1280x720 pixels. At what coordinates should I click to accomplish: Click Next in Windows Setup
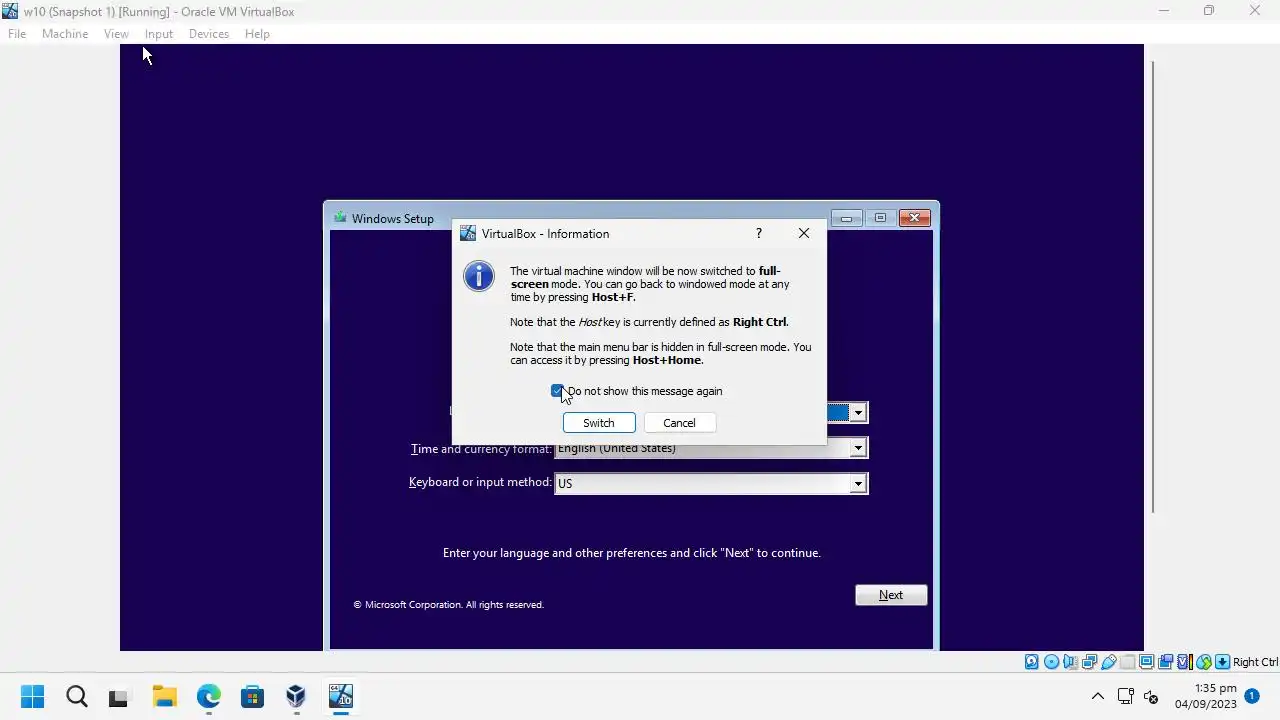891,595
